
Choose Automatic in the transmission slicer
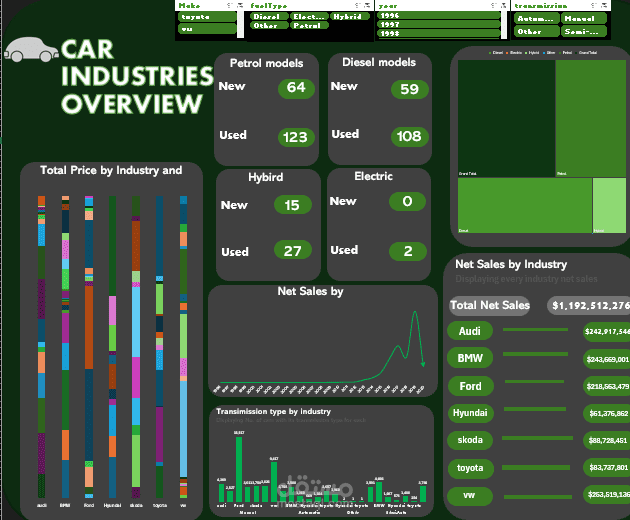[x=536, y=18]
